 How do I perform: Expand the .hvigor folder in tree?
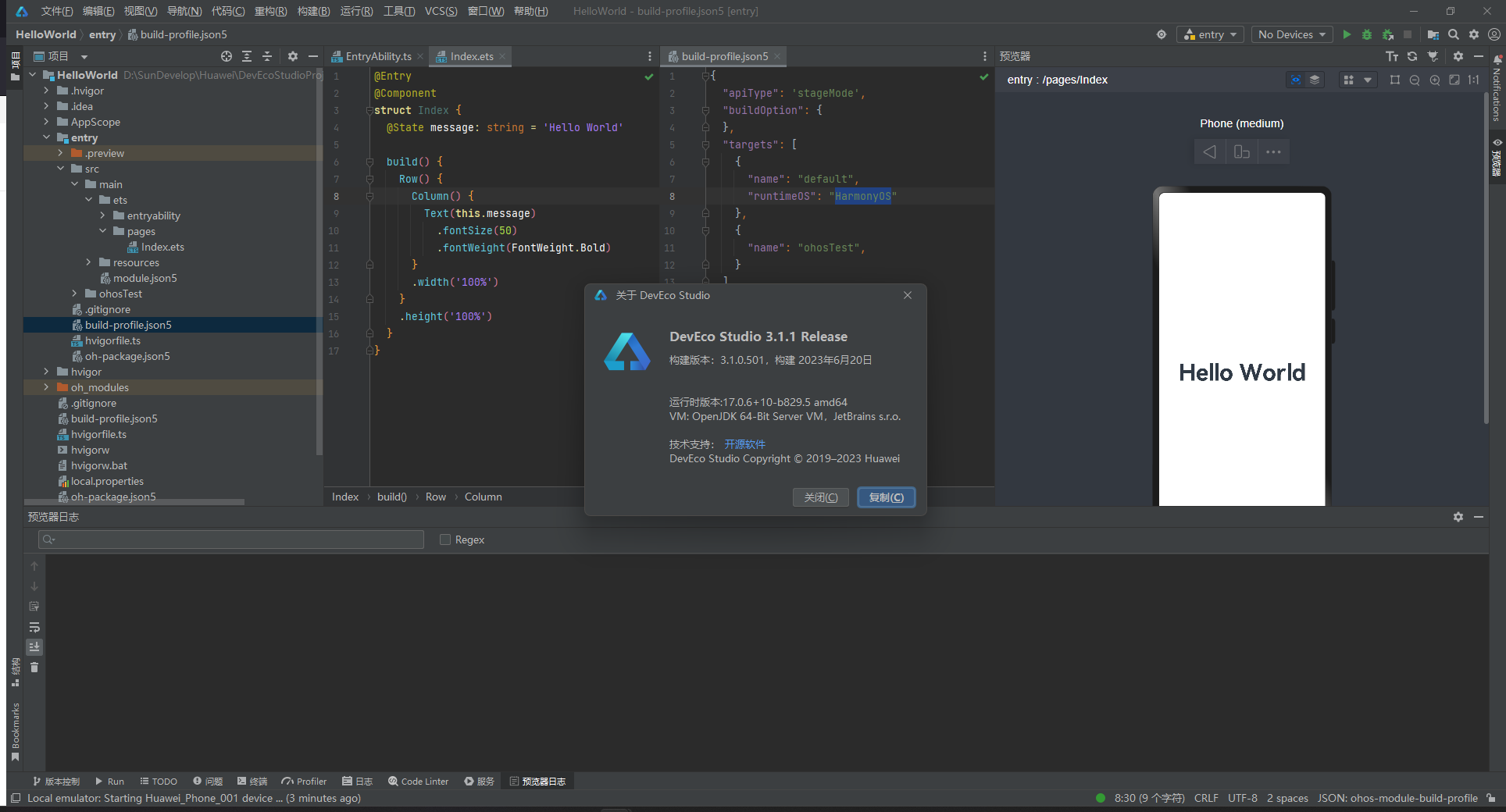[46, 91]
